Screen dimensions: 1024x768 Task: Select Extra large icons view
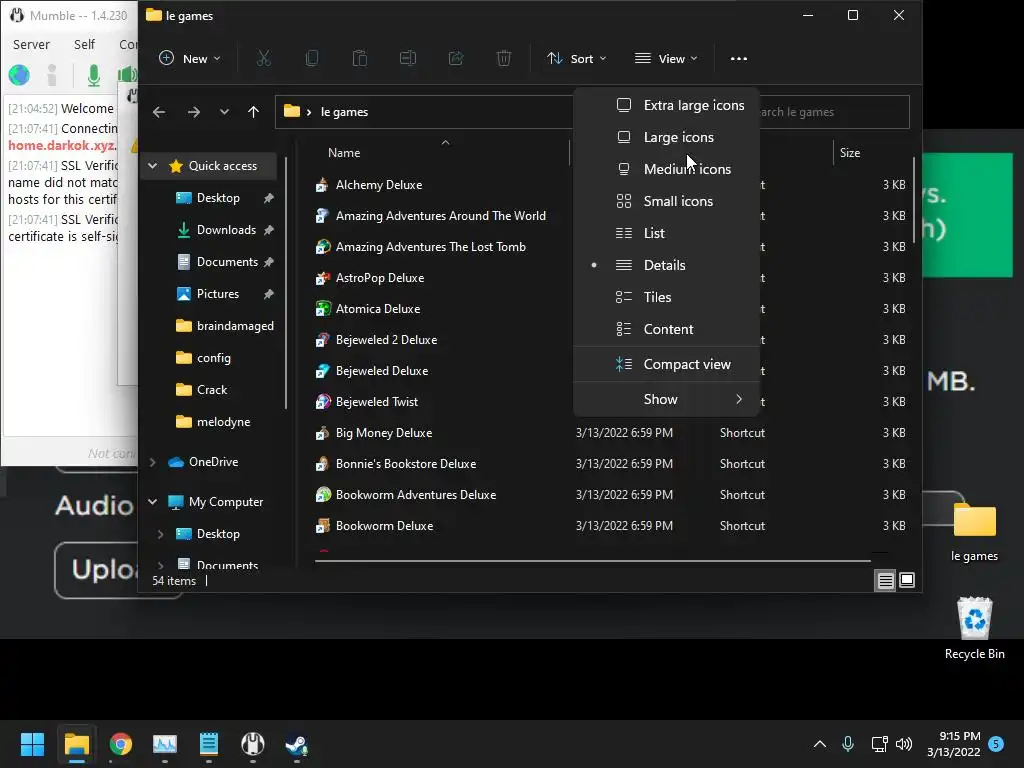pyautogui.click(x=667, y=105)
